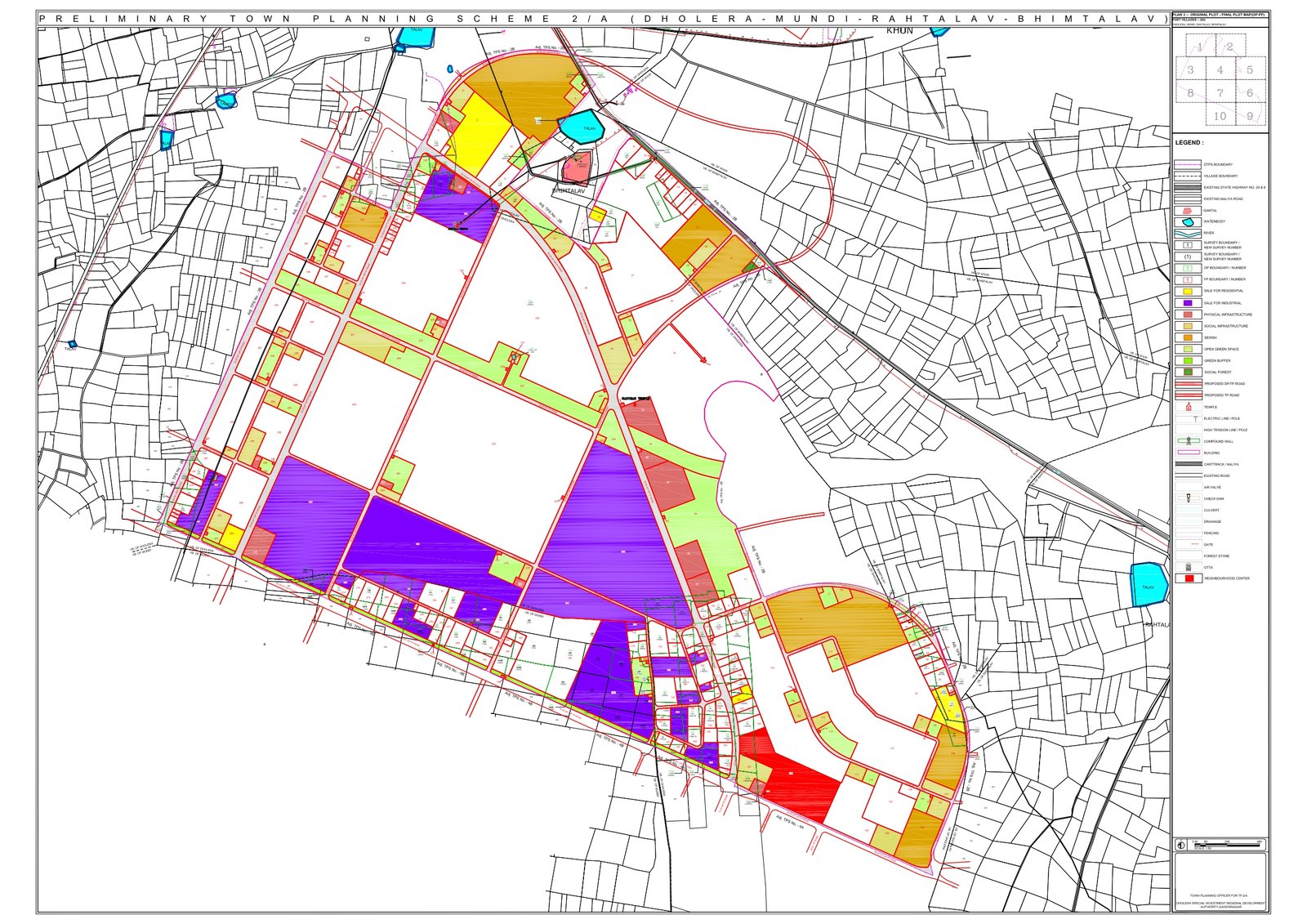This screenshot has width=1307, height=924.
Task: Click the Sewsh orange swatch in legend
Action: click(x=1188, y=337)
